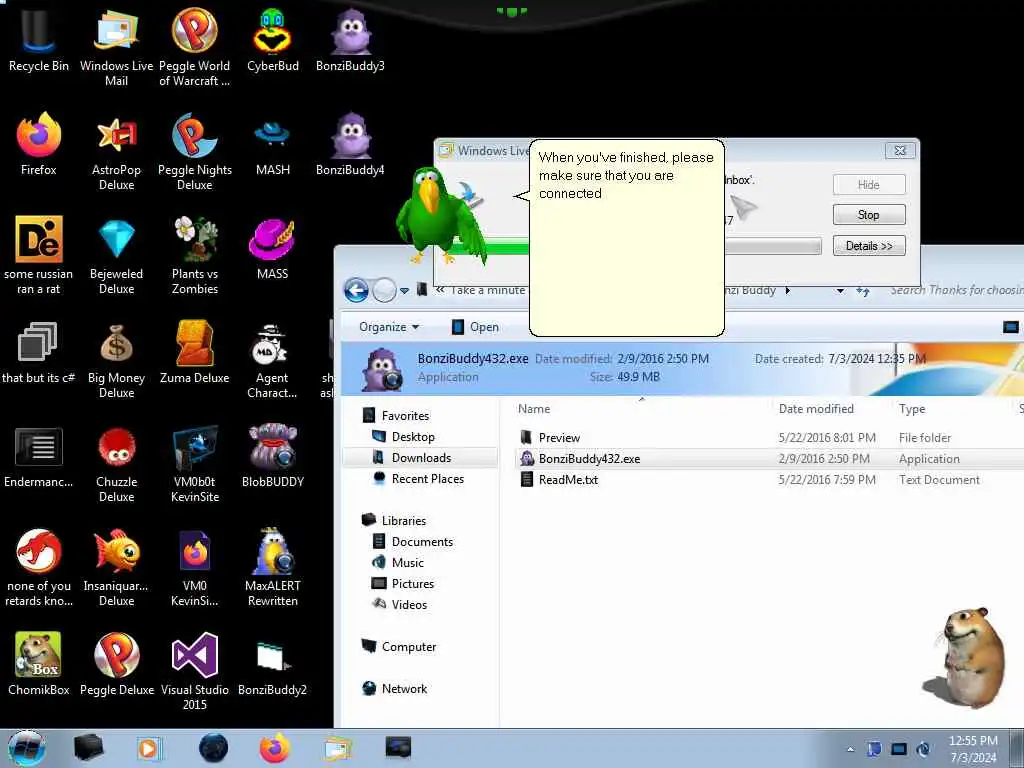Screen dimensions: 1024x768
Task: Close the Windows Live Mail progress dialog
Action: 900,150
